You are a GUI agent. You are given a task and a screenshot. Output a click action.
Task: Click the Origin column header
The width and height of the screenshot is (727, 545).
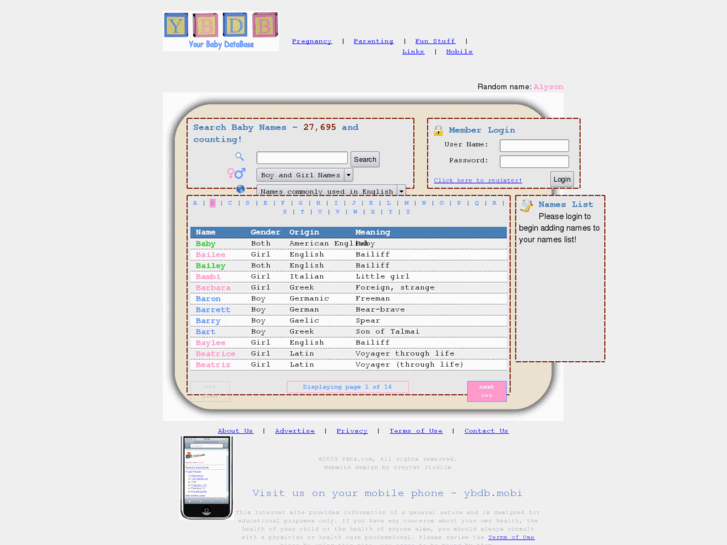click(x=304, y=232)
